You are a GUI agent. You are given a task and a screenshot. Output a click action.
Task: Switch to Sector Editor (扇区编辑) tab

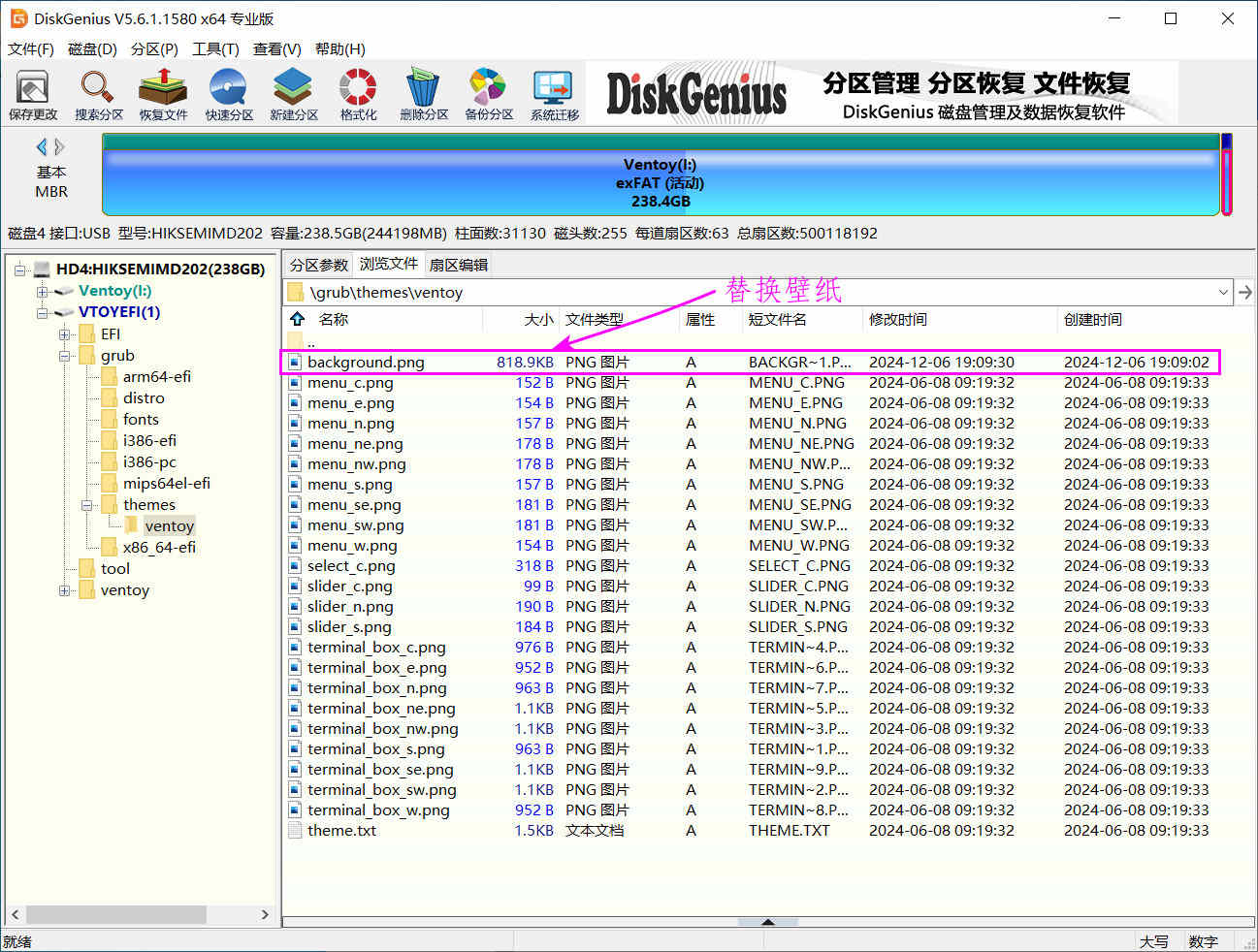click(458, 265)
